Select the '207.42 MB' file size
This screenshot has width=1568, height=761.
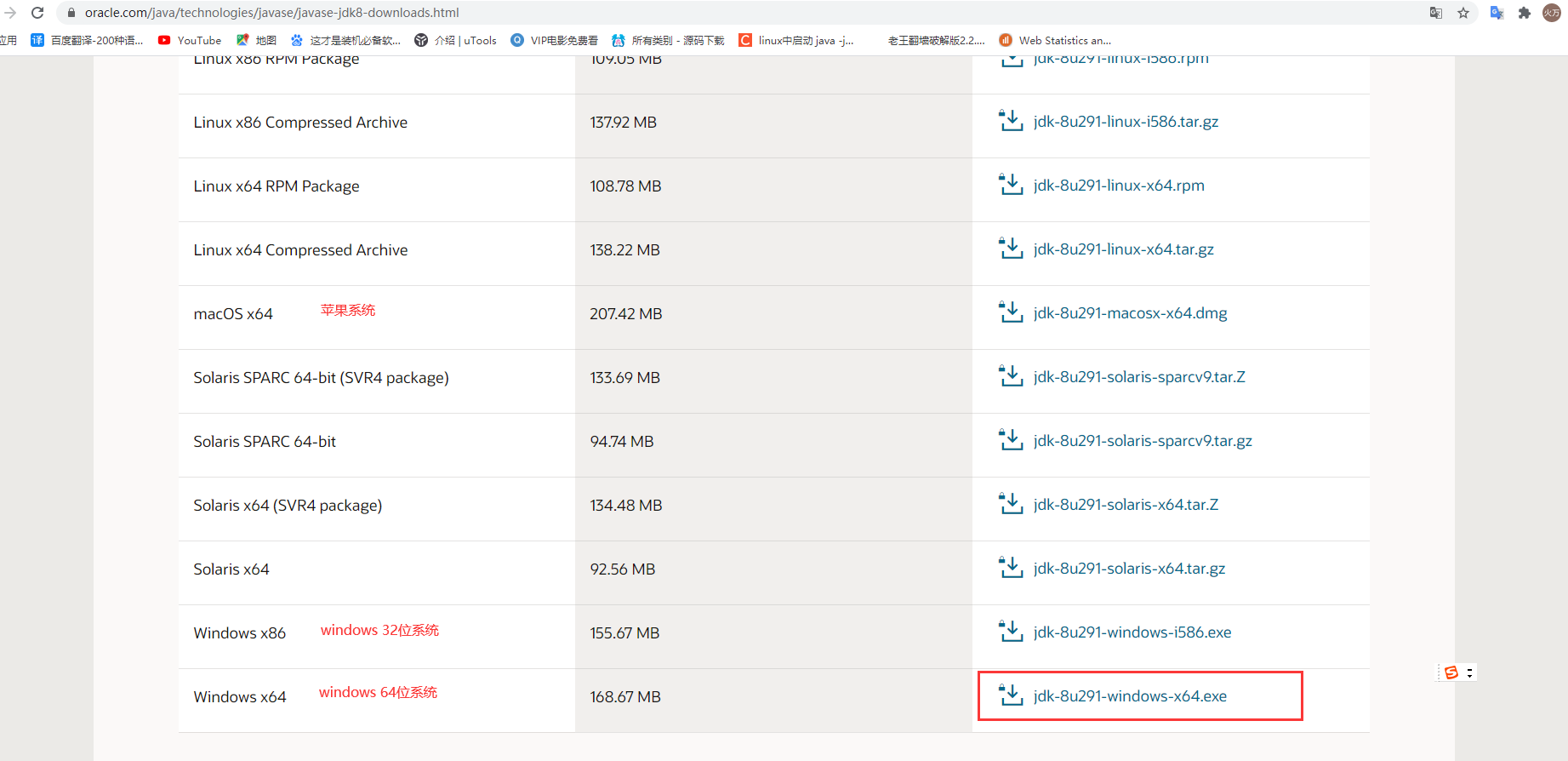(626, 314)
